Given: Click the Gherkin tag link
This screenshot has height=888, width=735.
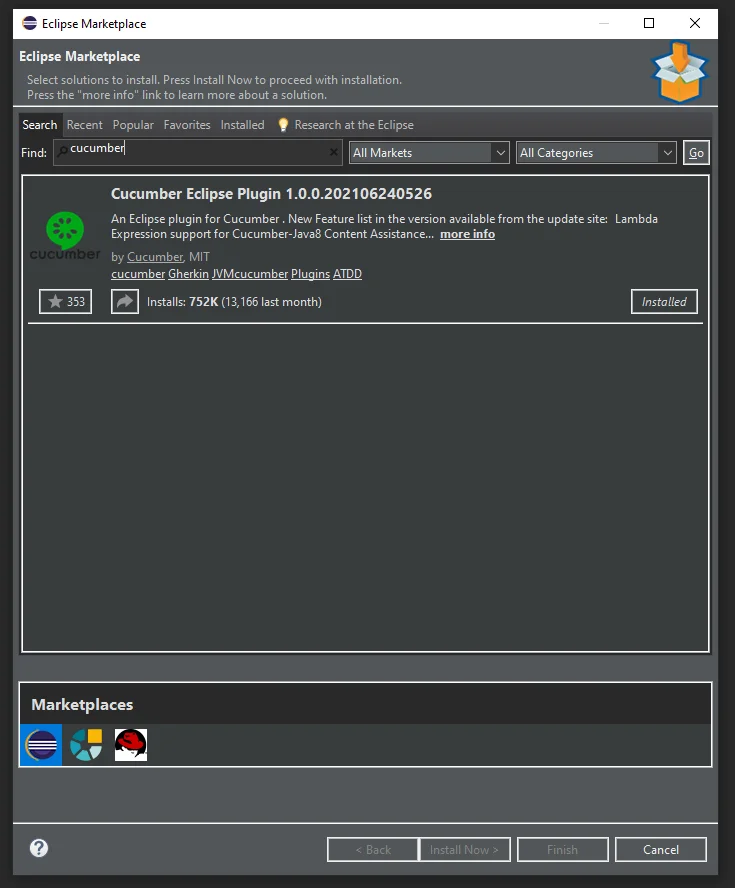Looking at the screenshot, I should (189, 274).
